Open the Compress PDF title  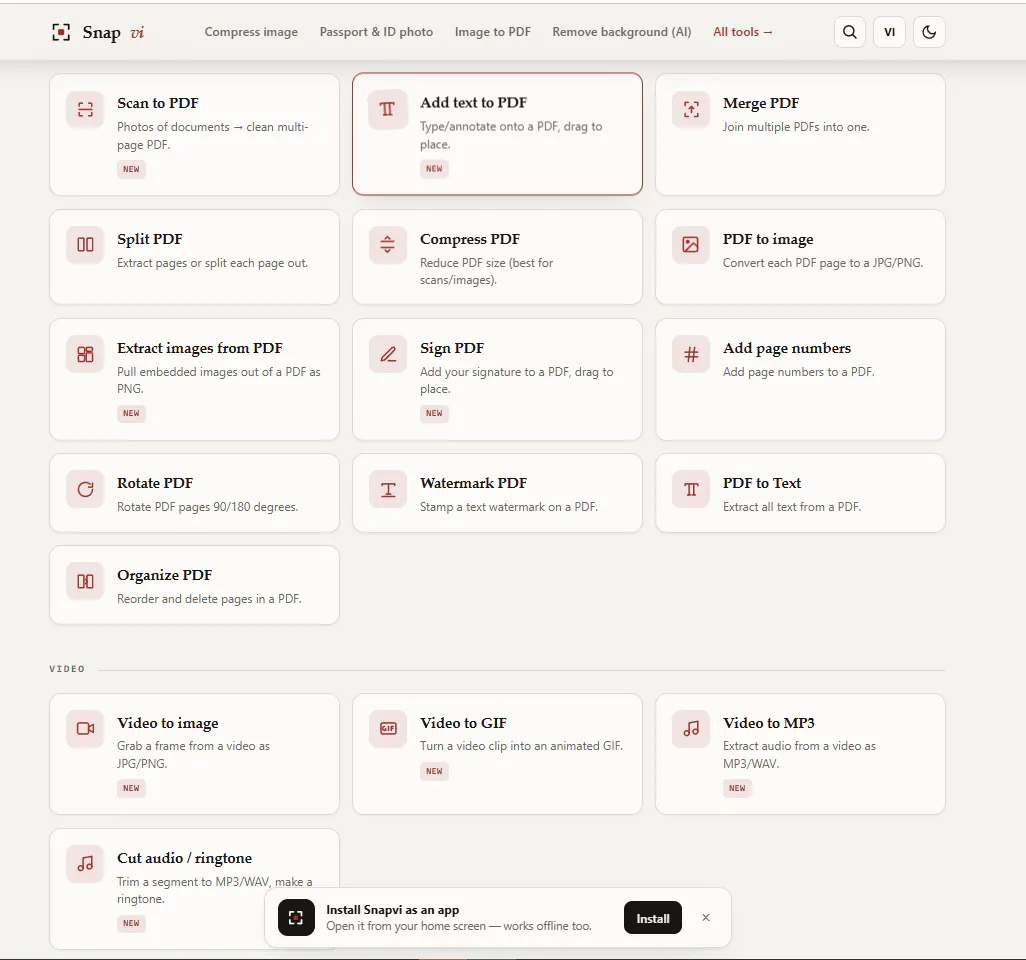470,240
